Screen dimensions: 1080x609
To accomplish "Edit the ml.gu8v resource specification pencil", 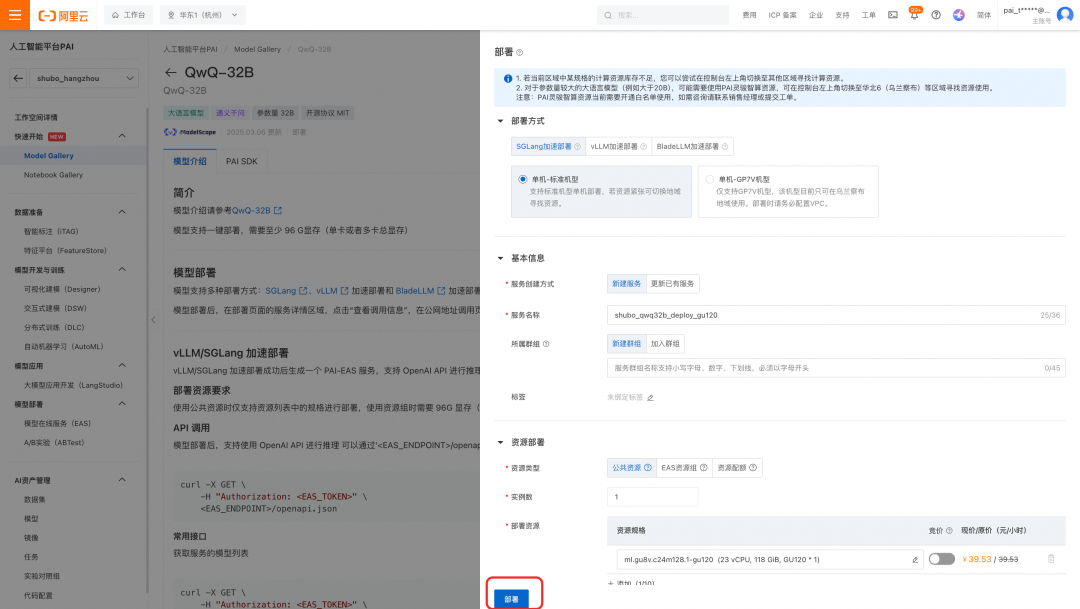I will (915, 560).
